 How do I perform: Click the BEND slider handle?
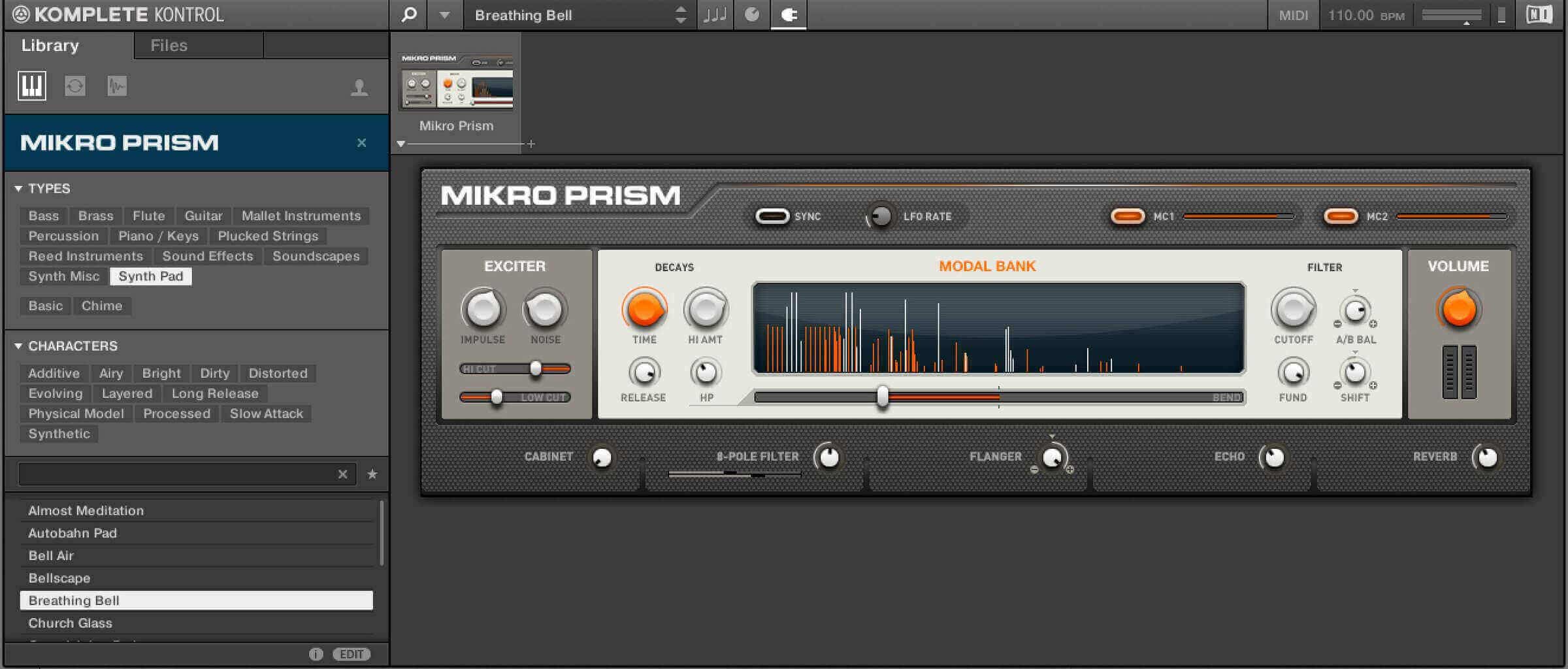(883, 397)
